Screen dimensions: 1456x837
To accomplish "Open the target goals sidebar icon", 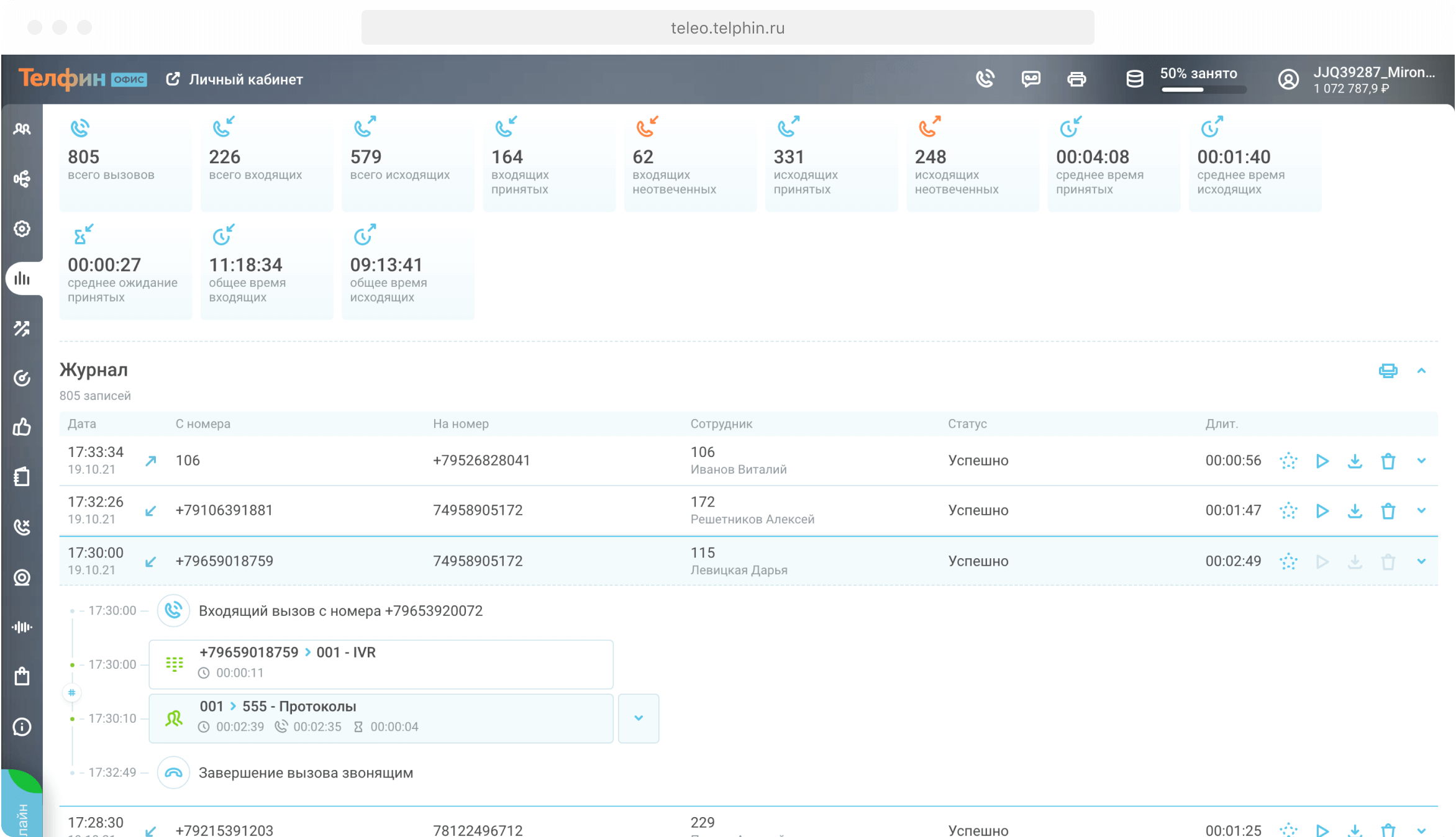I will [x=22, y=378].
